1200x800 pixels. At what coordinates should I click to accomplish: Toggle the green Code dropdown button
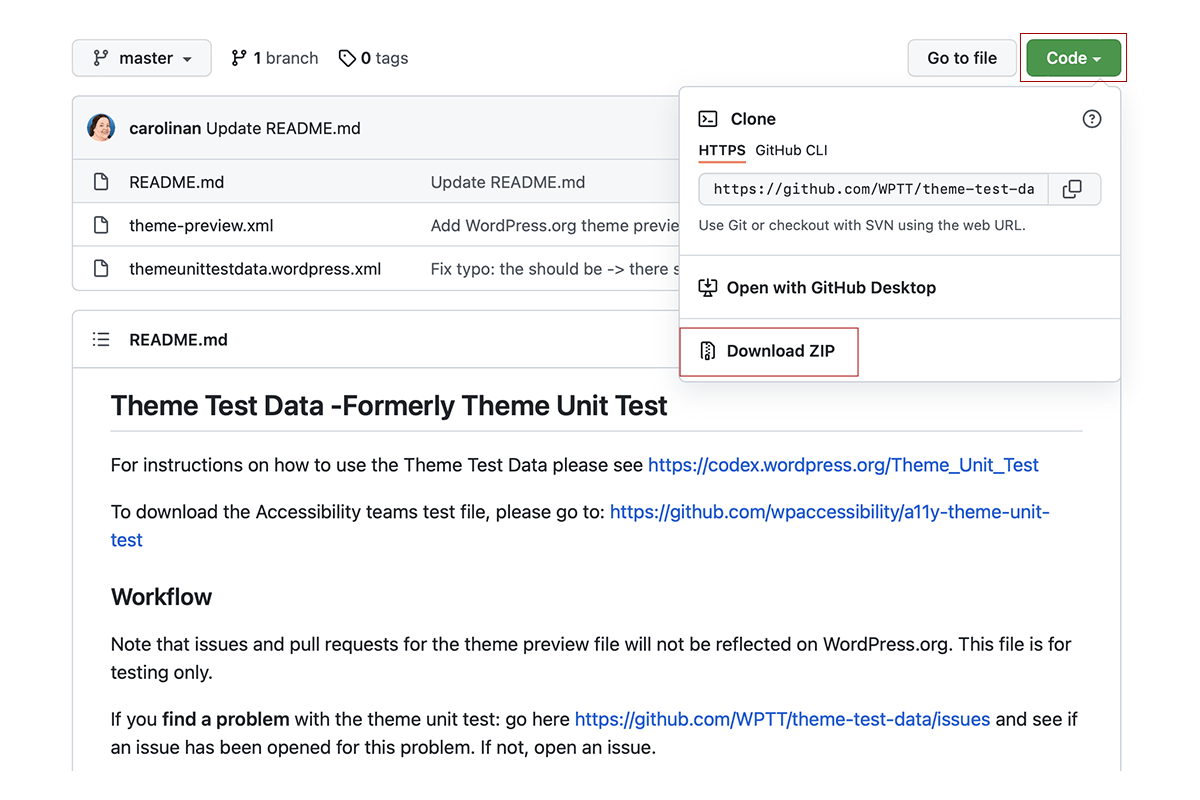coord(1073,58)
